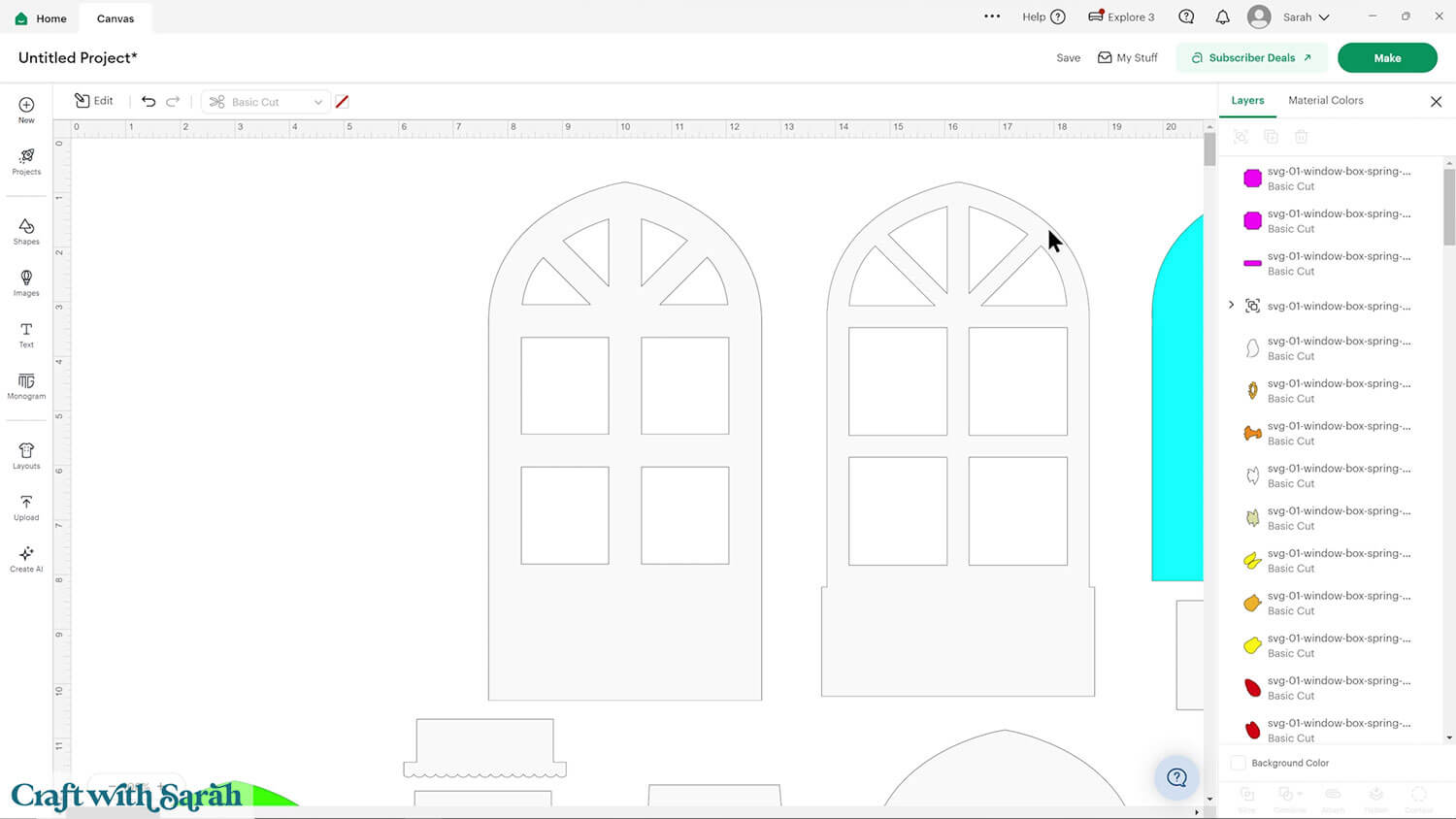Image resolution: width=1456 pixels, height=819 pixels.
Task: Select the Text tool
Action: click(26, 334)
